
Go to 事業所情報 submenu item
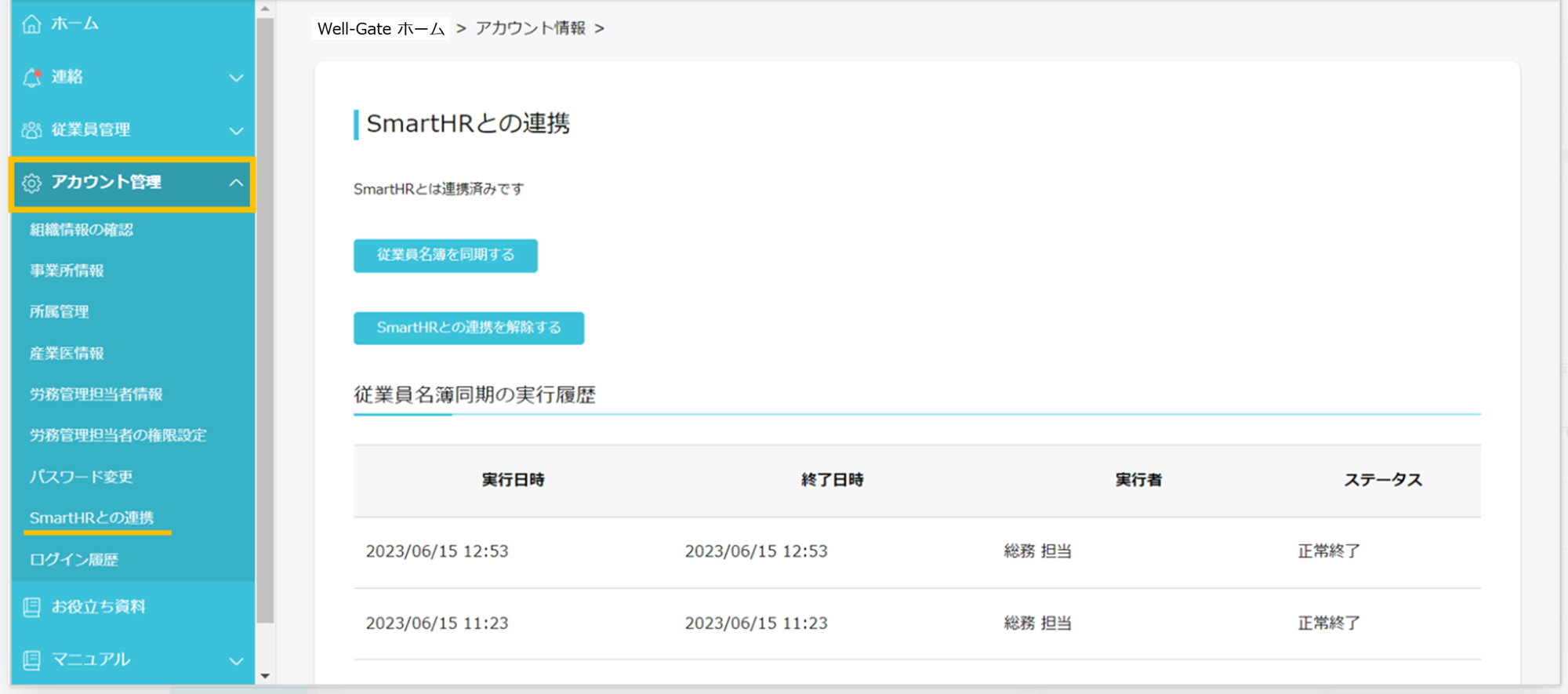click(x=67, y=271)
